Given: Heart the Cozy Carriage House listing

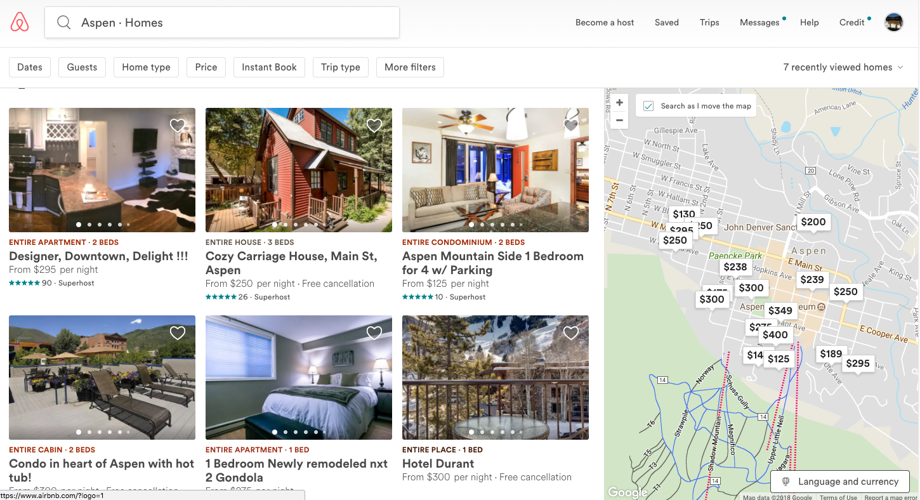Looking at the screenshot, I should (x=374, y=126).
